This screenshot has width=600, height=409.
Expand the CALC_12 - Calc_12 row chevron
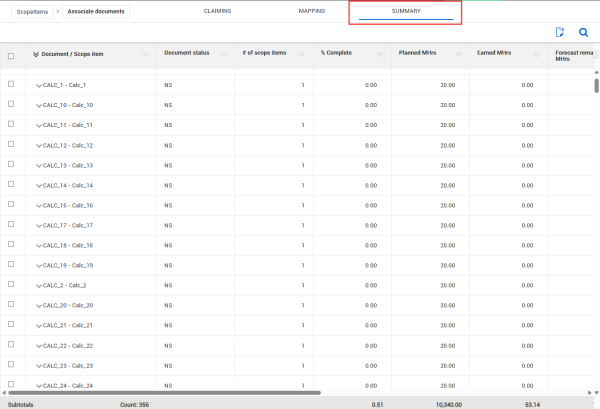coord(39,146)
